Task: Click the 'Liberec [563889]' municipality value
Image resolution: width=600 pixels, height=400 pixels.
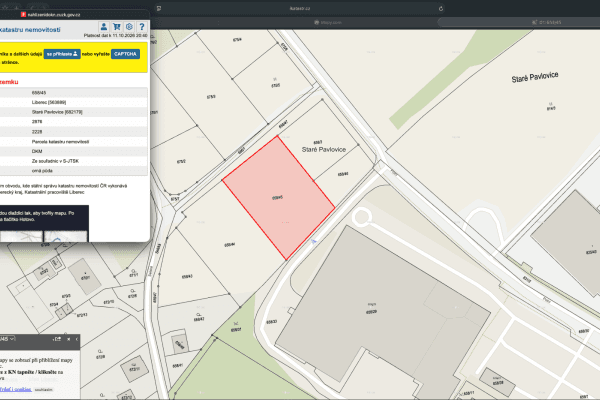Action: (49, 102)
